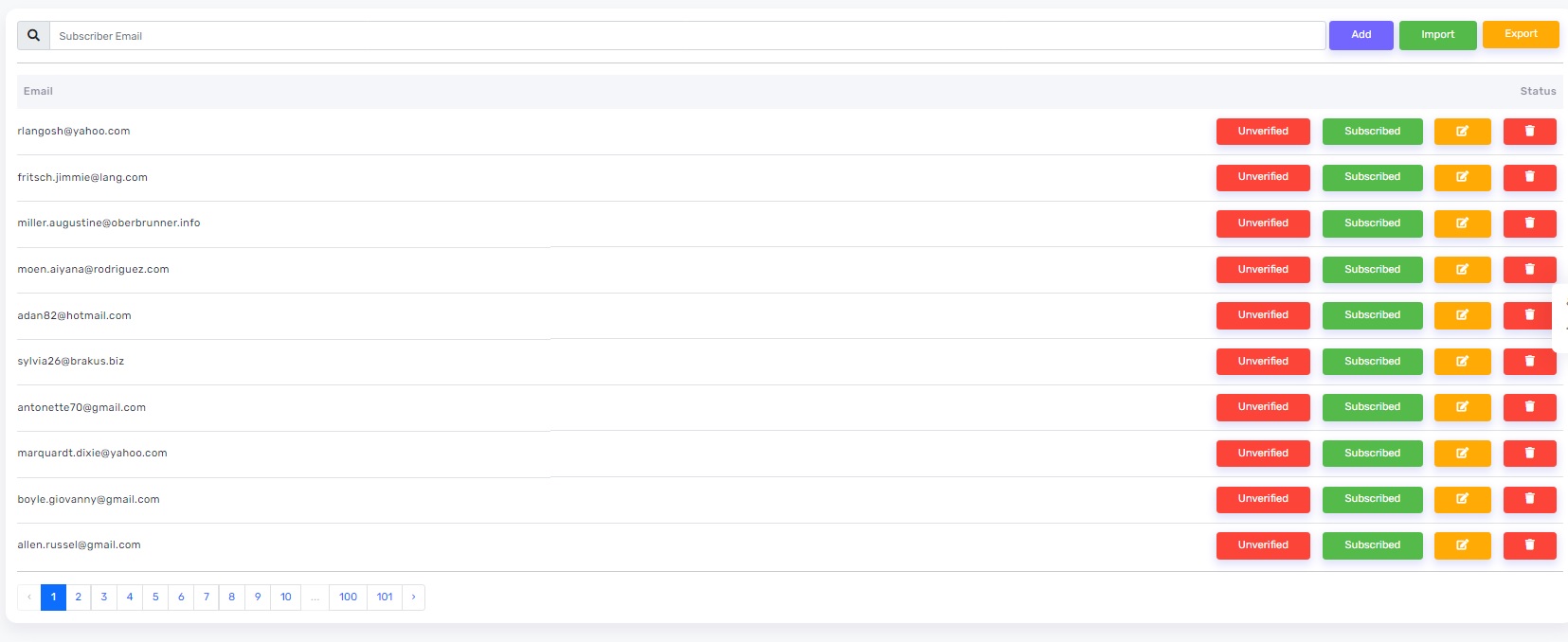The width and height of the screenshot is (1568, 642).
Task: Switch Unverified status of rlangosh@yahoo.com
Action: point(1263,132)
